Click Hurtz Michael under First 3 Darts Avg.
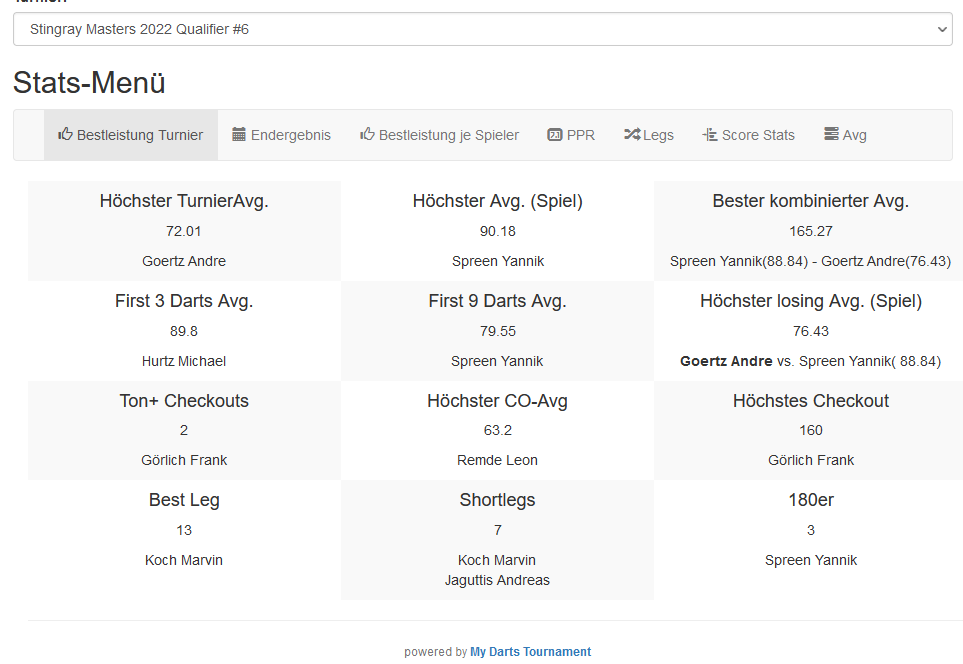This screenshot has width=963, height=664. pos(184,361)
